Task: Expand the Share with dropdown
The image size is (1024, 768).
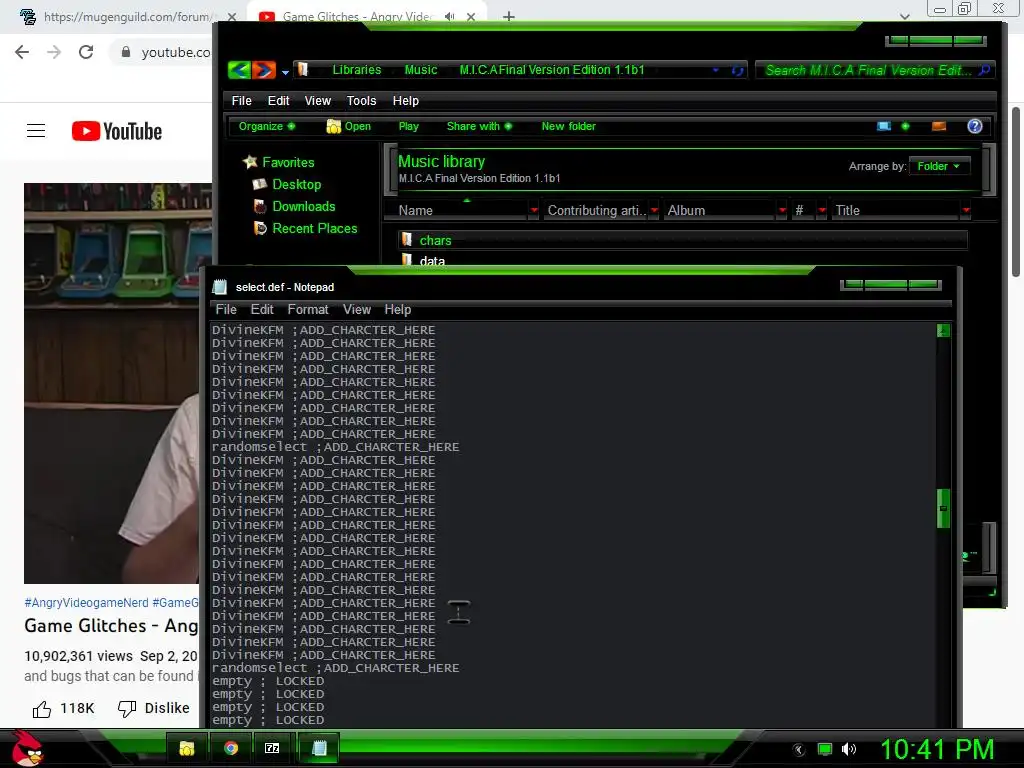Action: [x=479, y=126]
